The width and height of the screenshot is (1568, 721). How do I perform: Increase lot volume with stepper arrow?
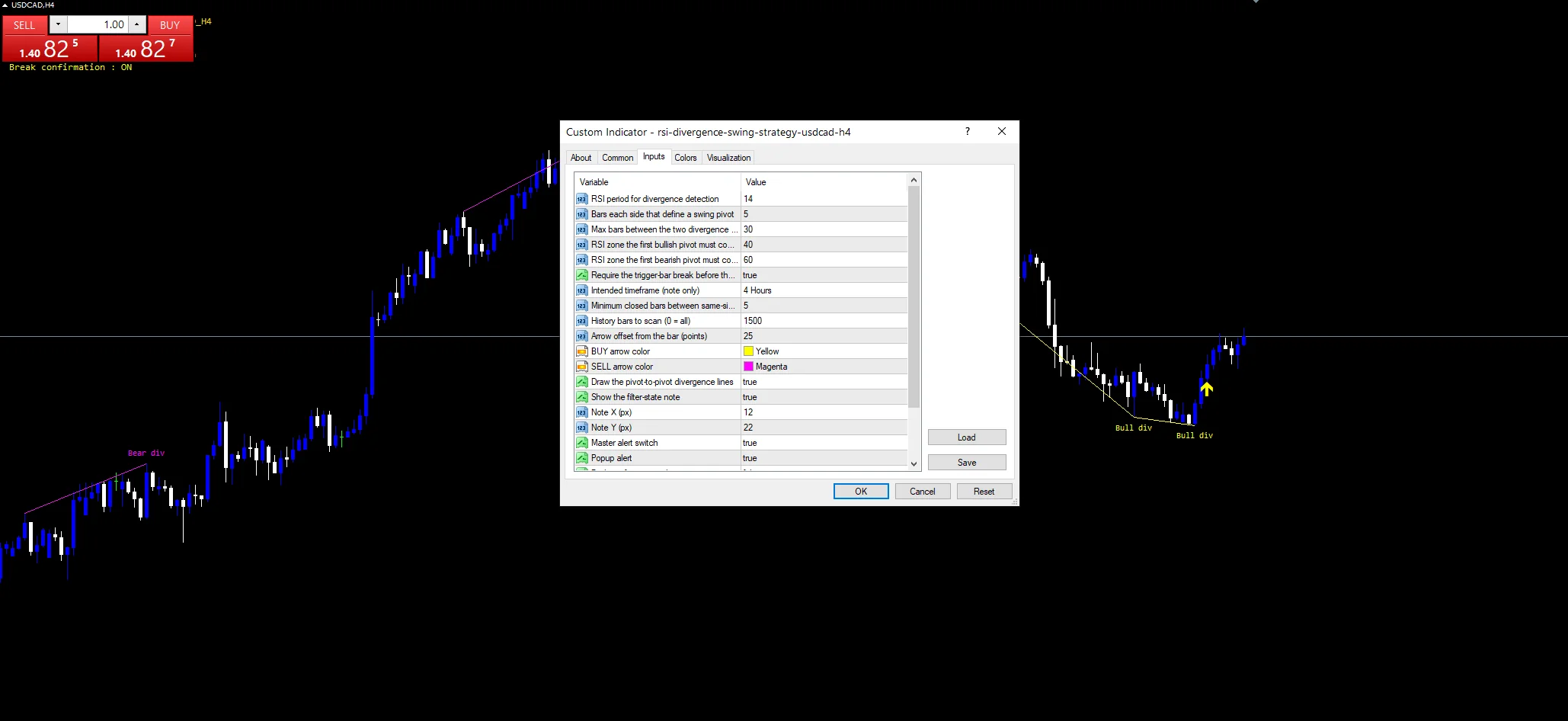tap(136, 24)
